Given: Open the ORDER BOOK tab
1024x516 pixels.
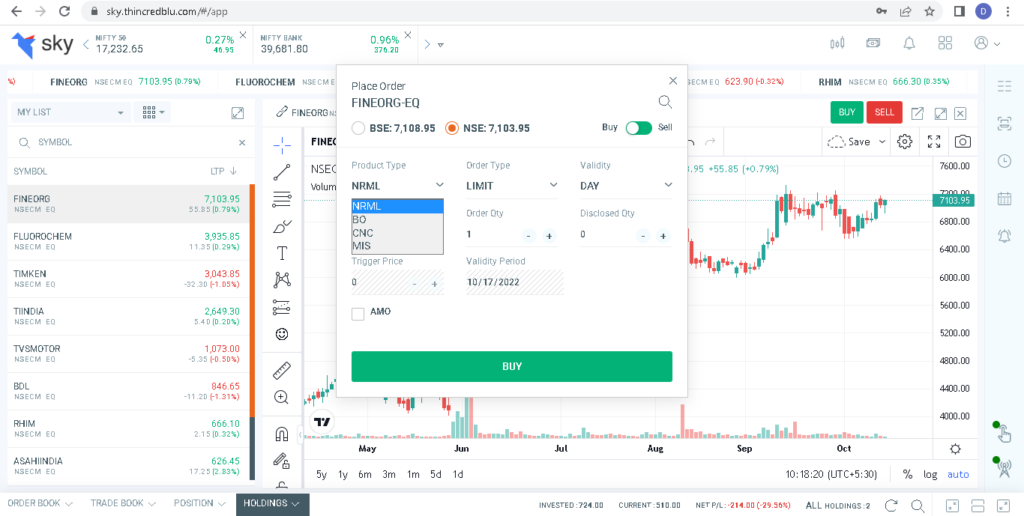Looking at the screenshot, I should click(x=40, y=504).
